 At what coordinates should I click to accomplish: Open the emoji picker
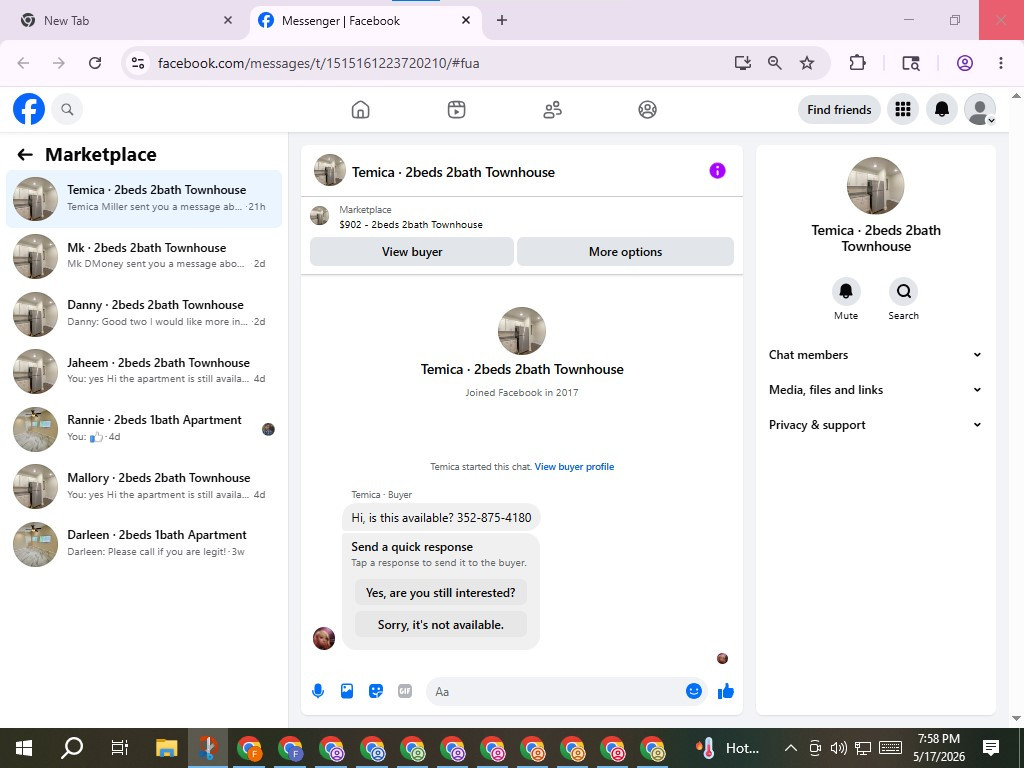pyautogui.click(x=694, y=691)
